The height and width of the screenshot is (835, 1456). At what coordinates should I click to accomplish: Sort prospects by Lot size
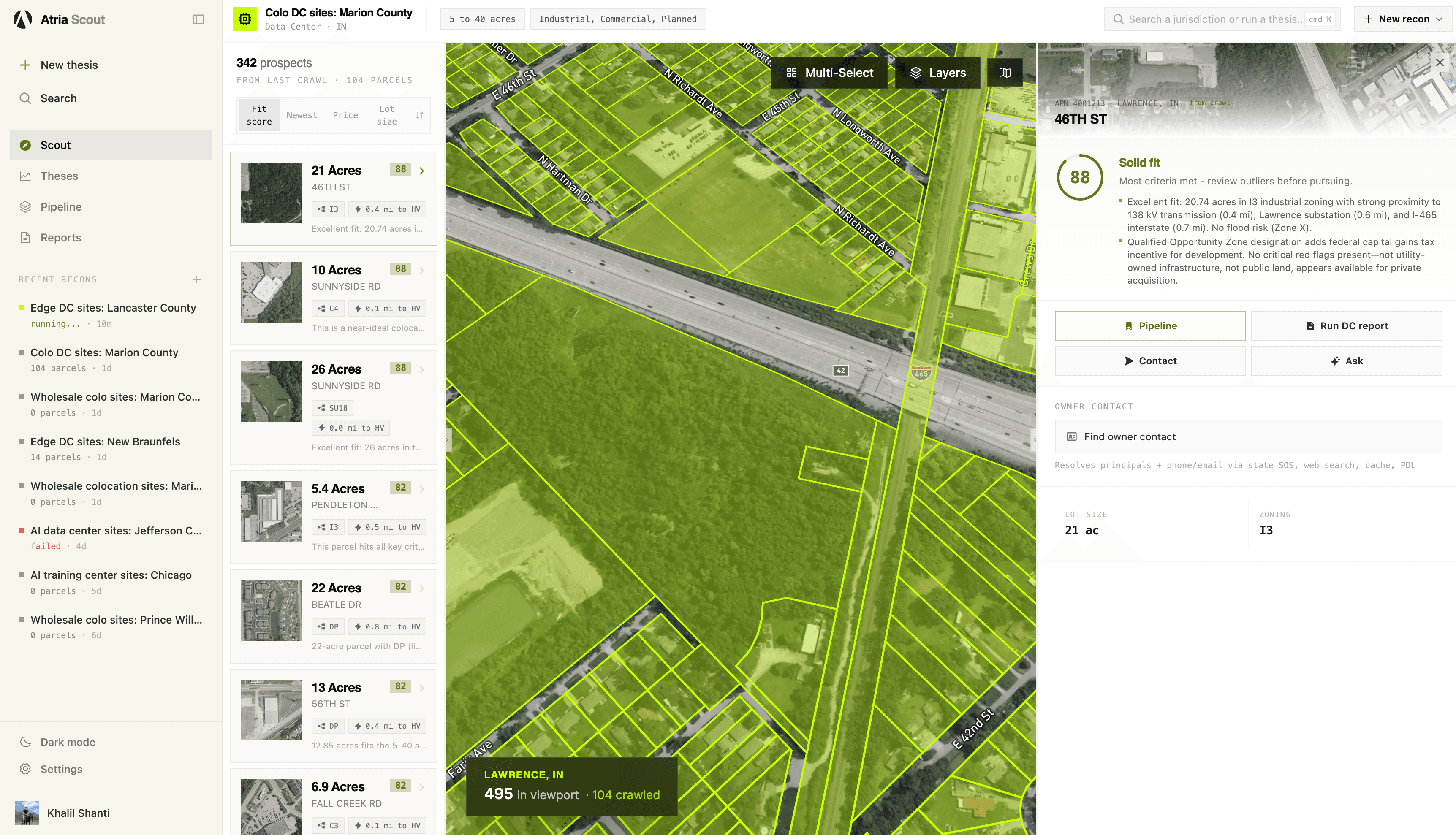tap(387, 115)
